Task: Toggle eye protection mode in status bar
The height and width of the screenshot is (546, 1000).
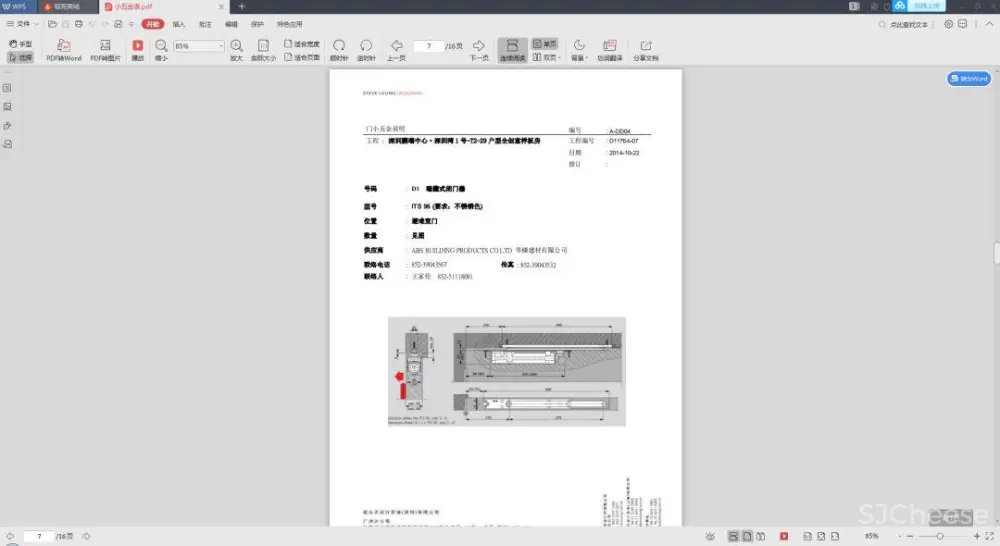Action: pyautogui.click(x=710, y=536)
